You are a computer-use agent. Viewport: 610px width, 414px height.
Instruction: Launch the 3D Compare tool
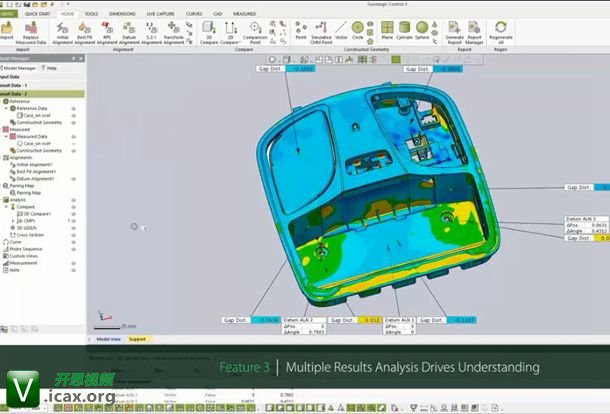click(209, 33)
